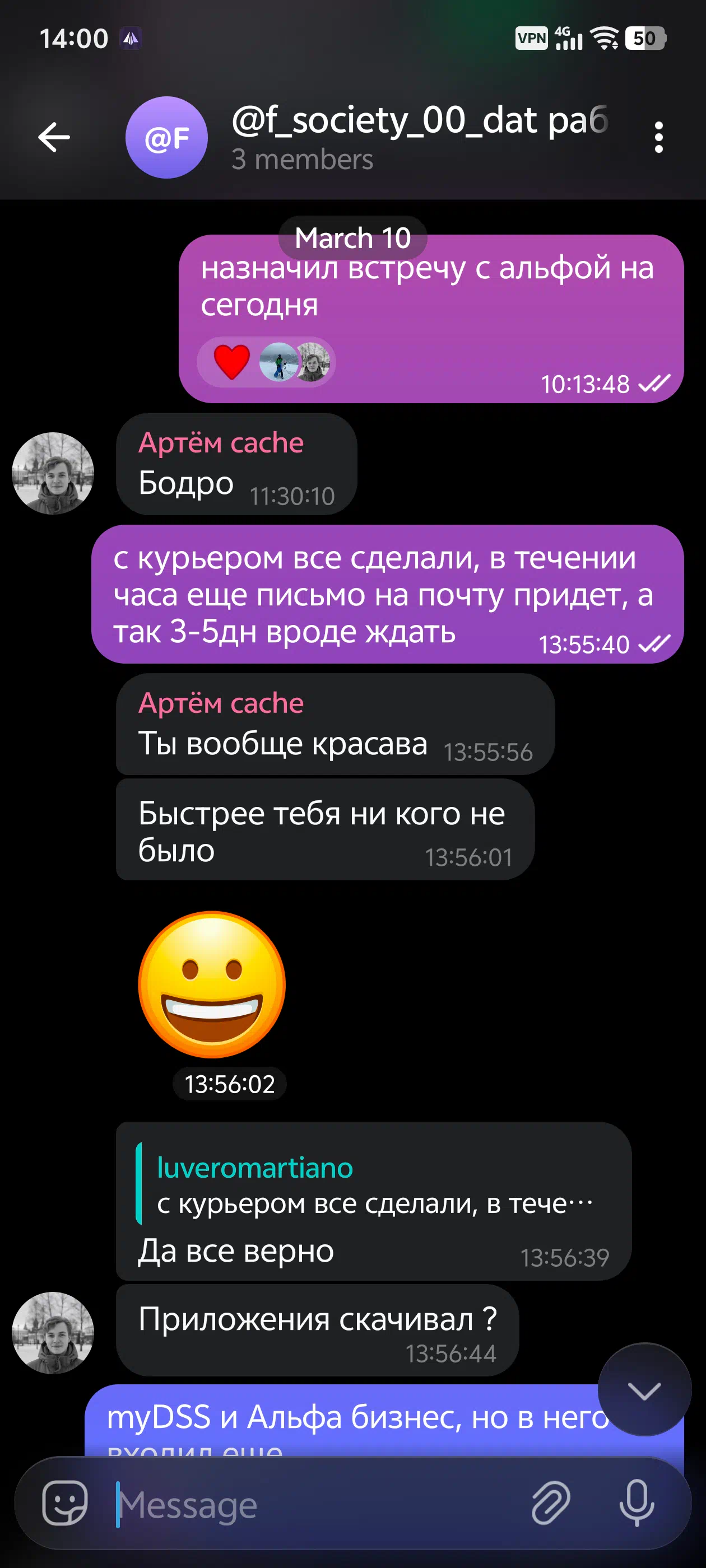
Task: Tap avatar beside 'Приложения скачивал ?'
Action: click(53, 1332)
